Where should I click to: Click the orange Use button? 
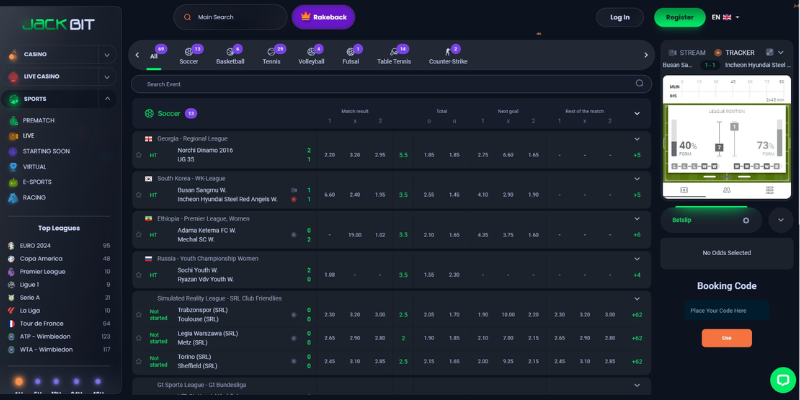pos(727,338)
